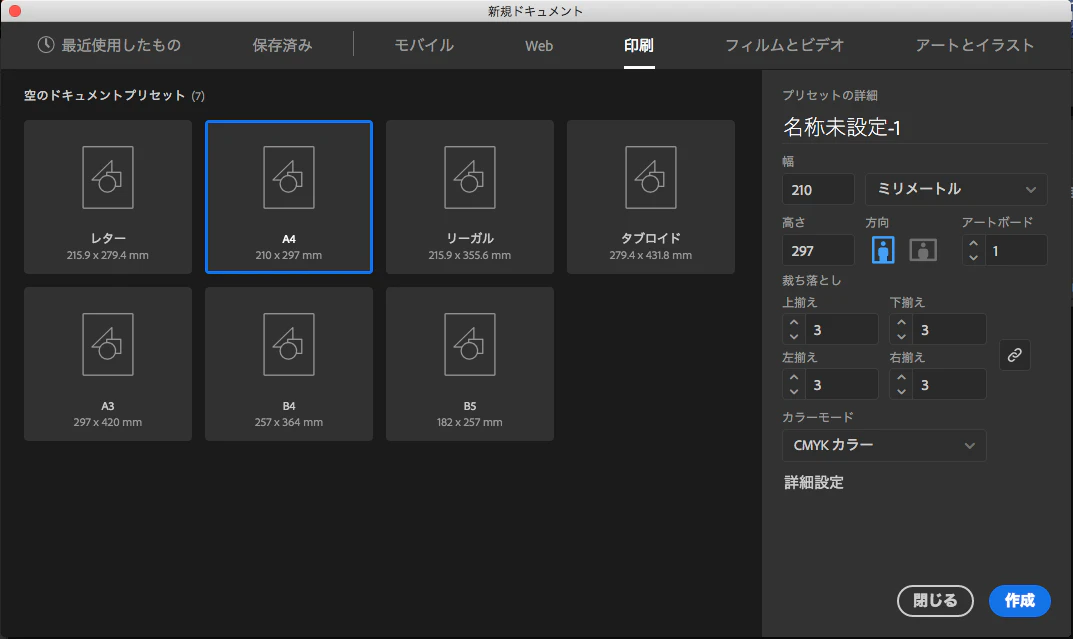Click the clock icon beside 最近使用したもの

(x=46, y=45)
